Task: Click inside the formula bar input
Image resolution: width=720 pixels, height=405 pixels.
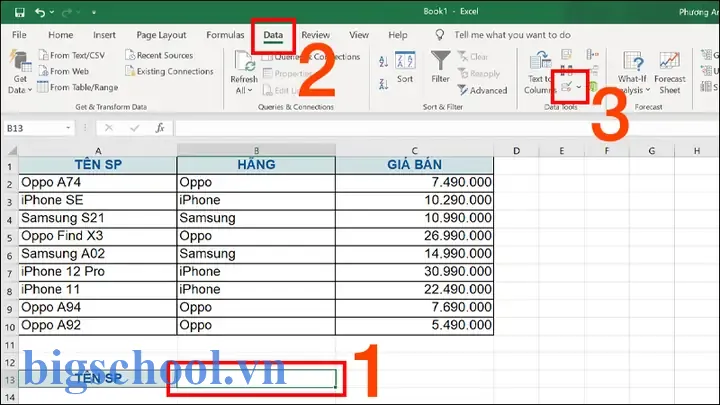Action: point(446,128)
